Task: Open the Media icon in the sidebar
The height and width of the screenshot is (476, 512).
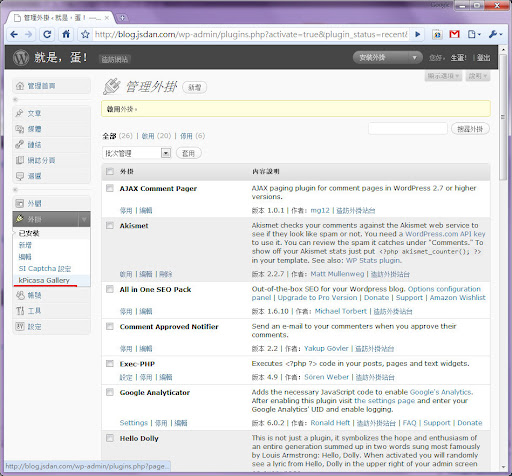Action: (x=20, y=129)
